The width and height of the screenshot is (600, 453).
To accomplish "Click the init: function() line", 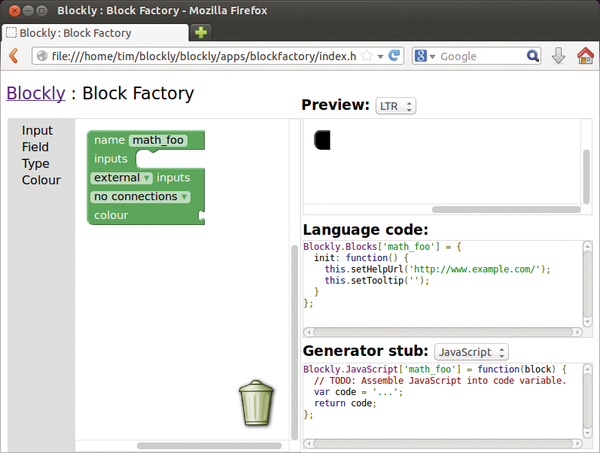I will [x=361, y=258].
